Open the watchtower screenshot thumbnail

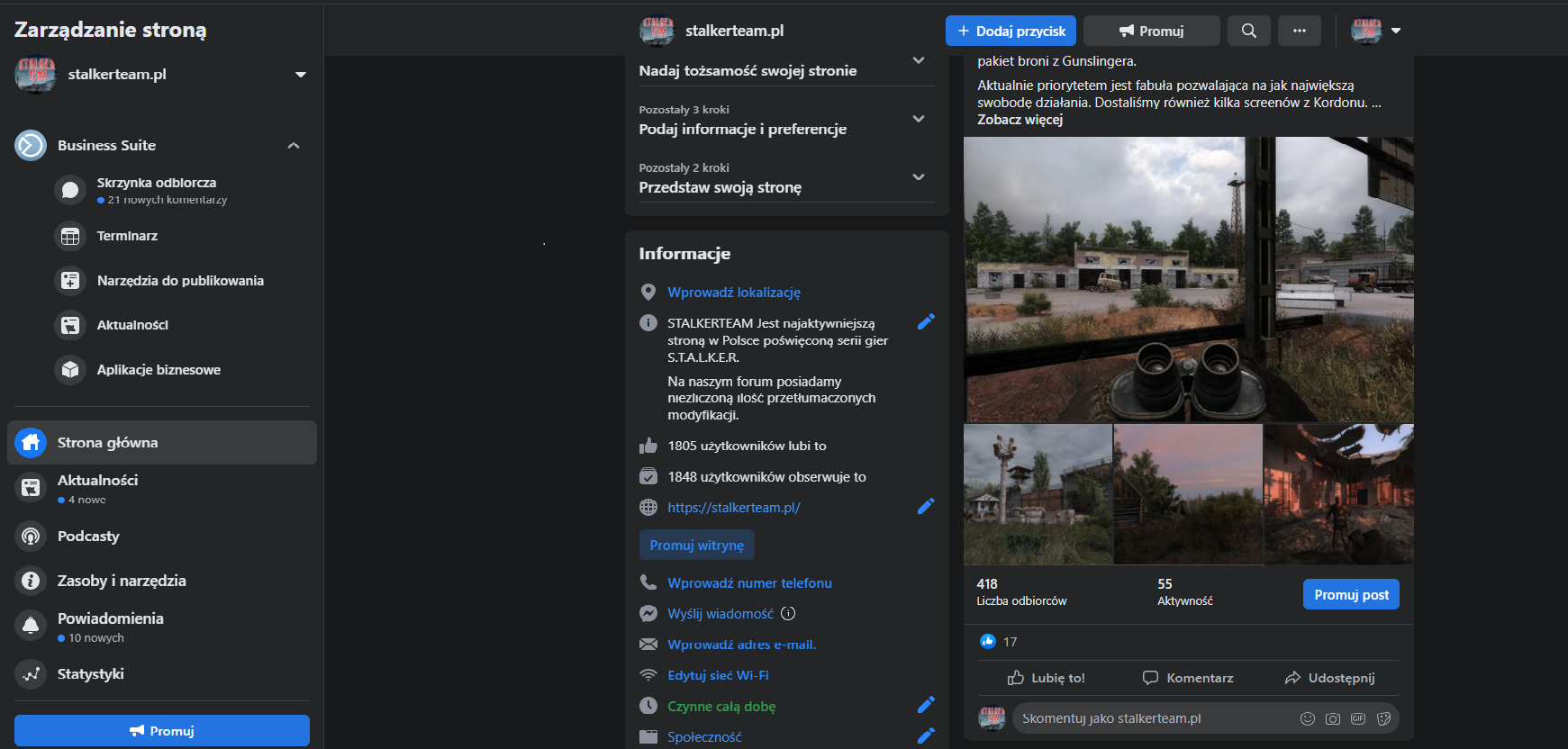coord(1038,494)
